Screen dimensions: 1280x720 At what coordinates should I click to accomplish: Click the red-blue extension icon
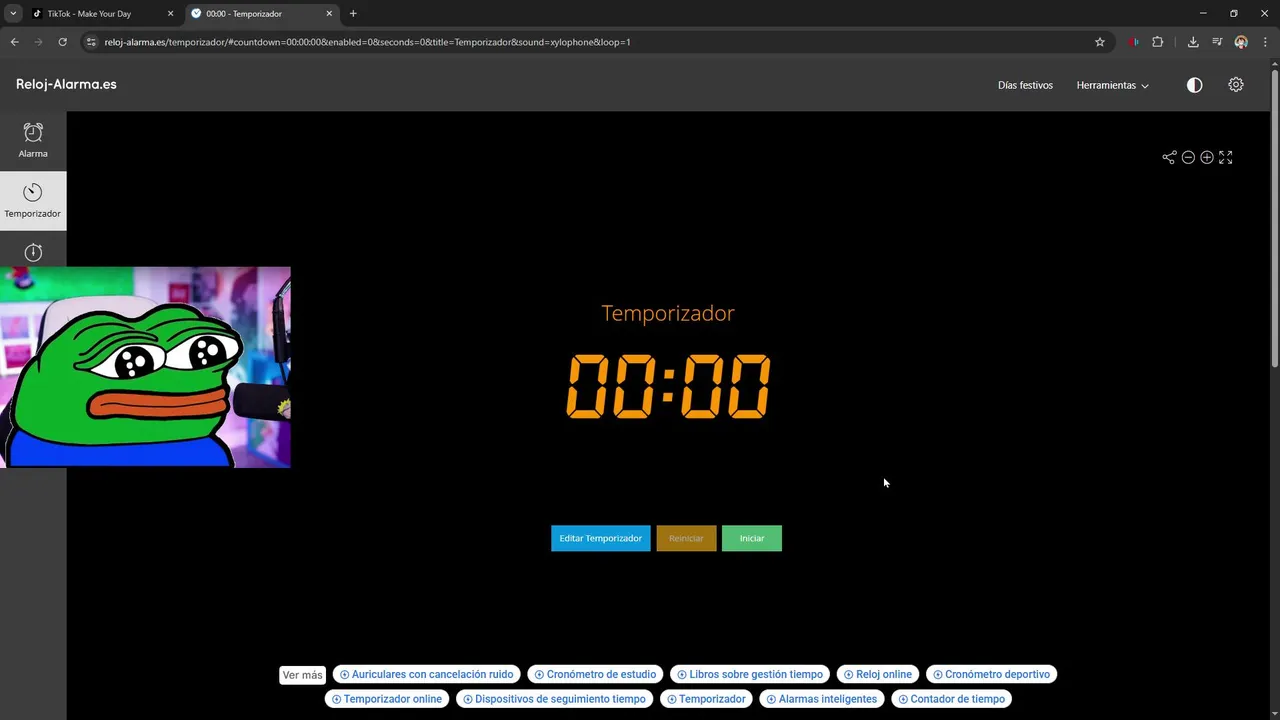[1133, 42]
